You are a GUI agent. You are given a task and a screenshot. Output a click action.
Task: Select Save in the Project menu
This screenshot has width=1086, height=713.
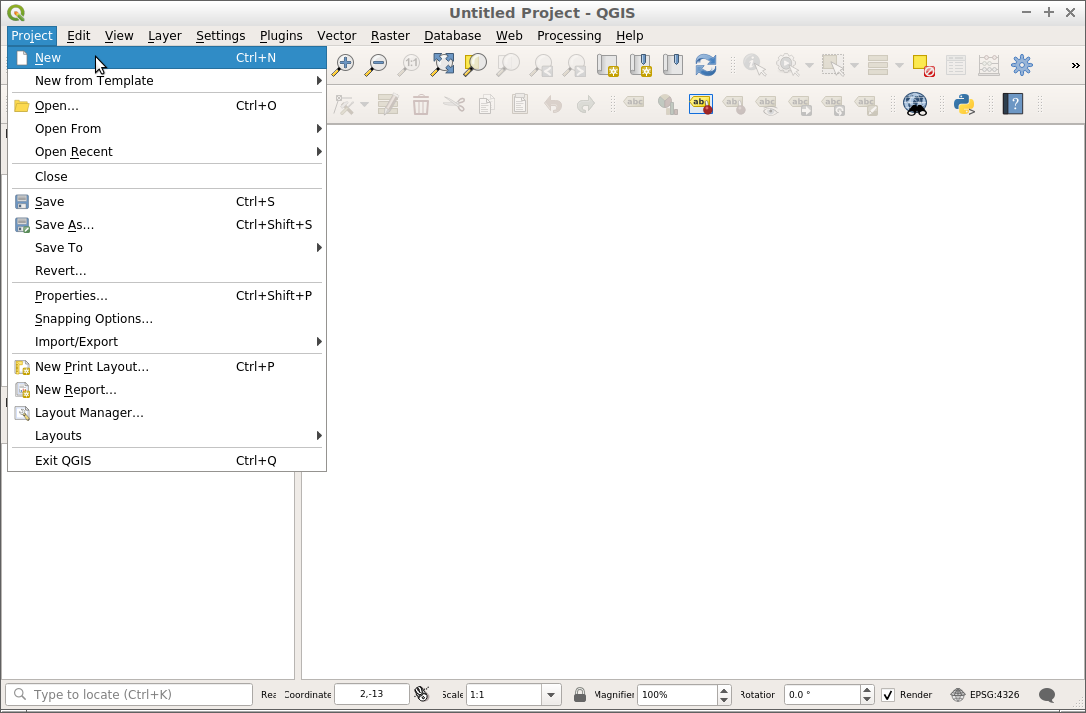coord(167,202)
